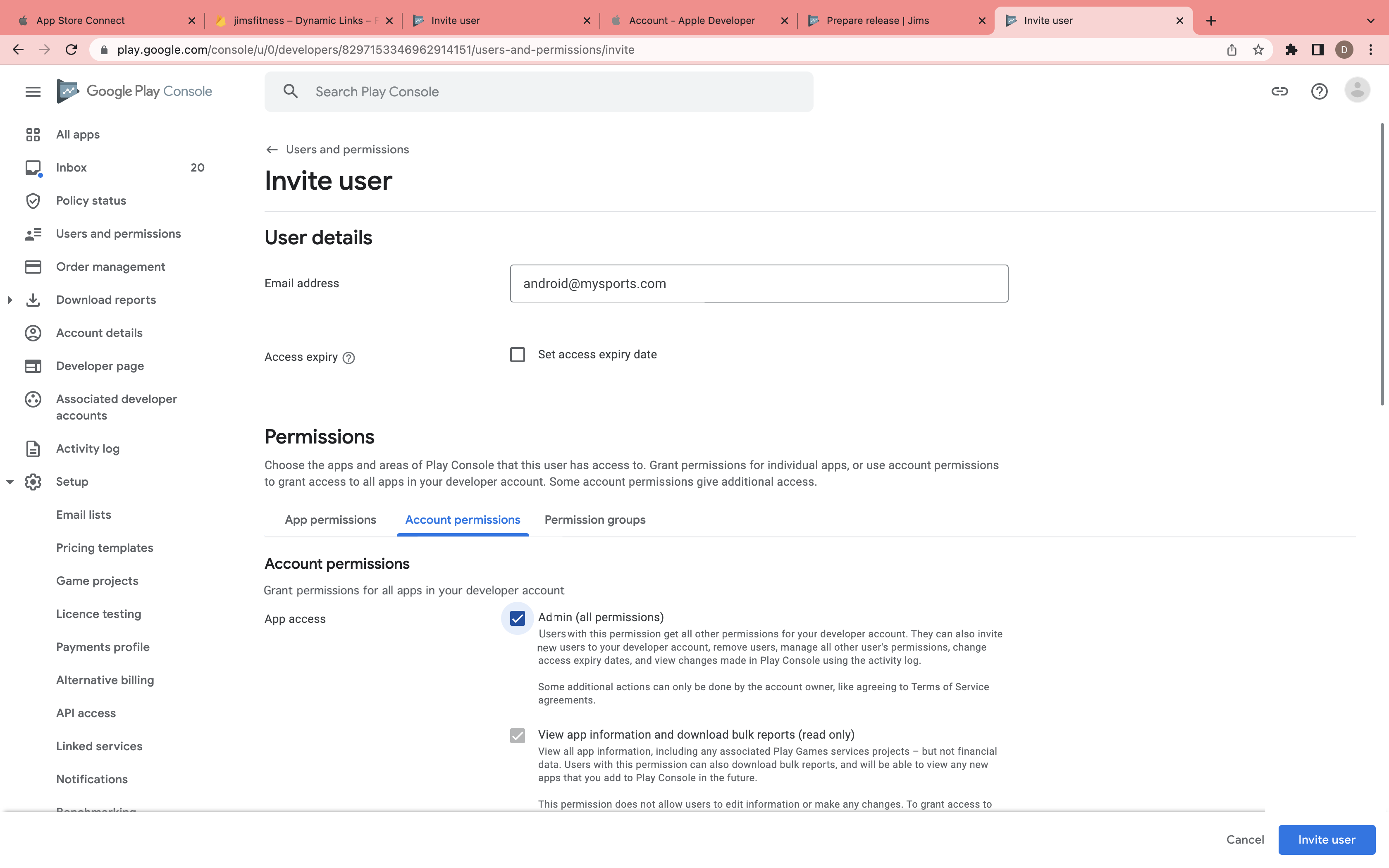Image resolution: width=1389 pixels, height=868 pixels.
Task: Switch to Permission groups tab
Action: click(x=594, y=520)
